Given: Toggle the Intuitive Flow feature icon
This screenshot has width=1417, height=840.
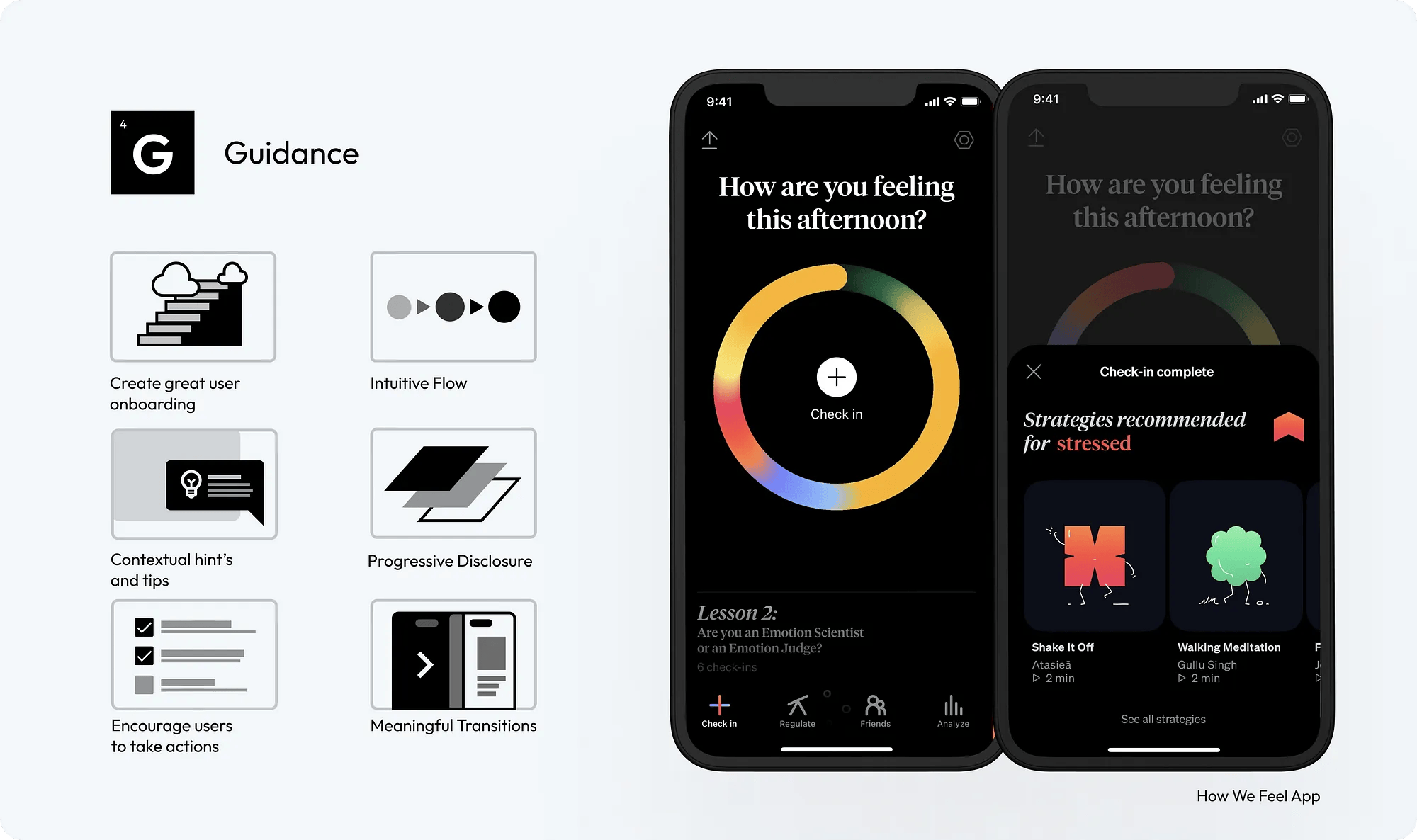Looking at the screenshot, I should pos(452,307).
